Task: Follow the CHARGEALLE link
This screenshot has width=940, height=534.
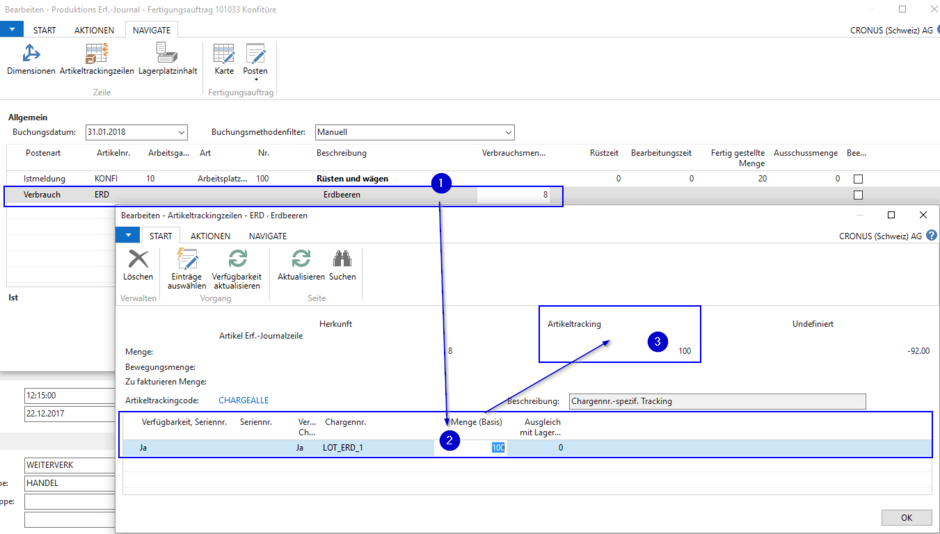Action: [x=243, y=400]
